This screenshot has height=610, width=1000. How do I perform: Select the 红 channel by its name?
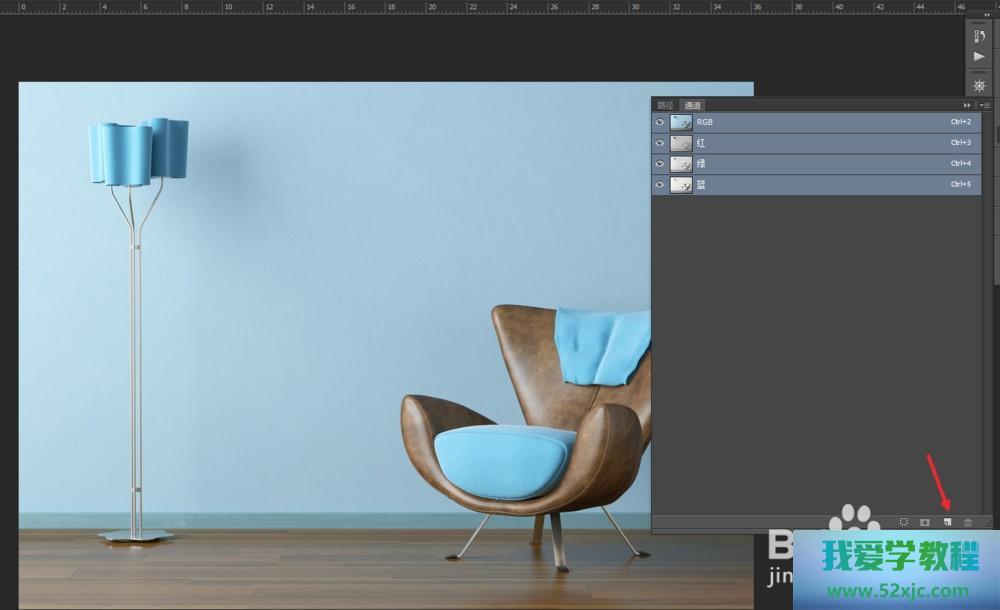[x=702, y=143]
